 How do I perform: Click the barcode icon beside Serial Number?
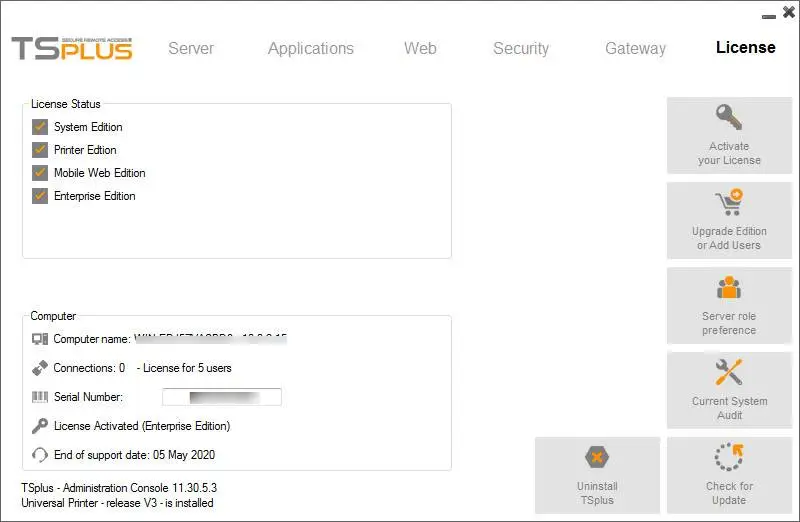(40, 397)
